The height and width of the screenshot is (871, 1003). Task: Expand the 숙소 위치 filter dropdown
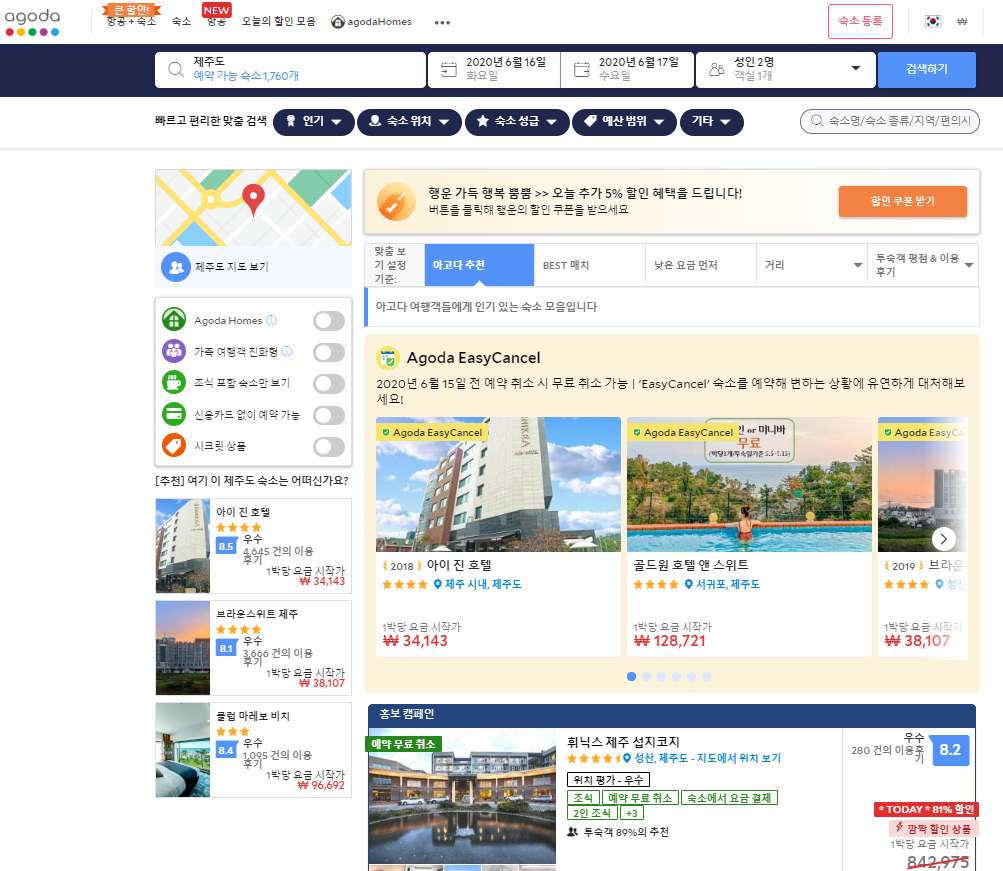click(x=409, y=122)
